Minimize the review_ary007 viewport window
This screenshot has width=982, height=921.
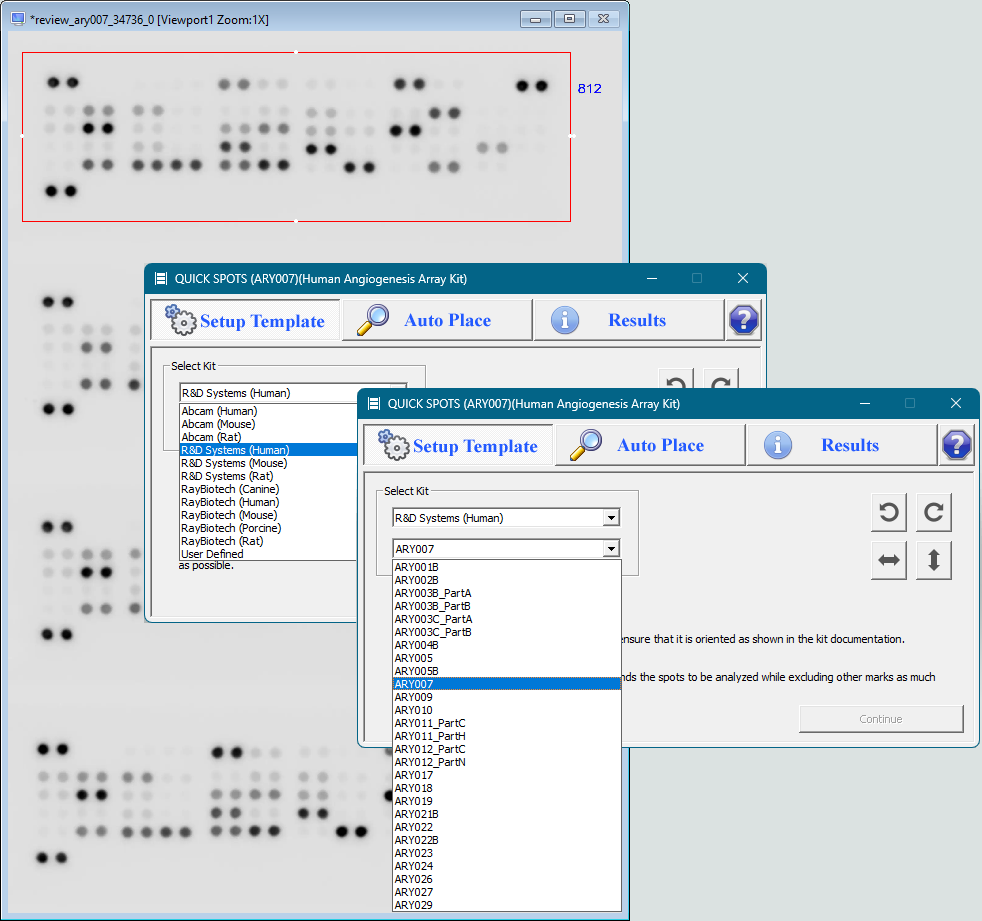tap(535, 19)
